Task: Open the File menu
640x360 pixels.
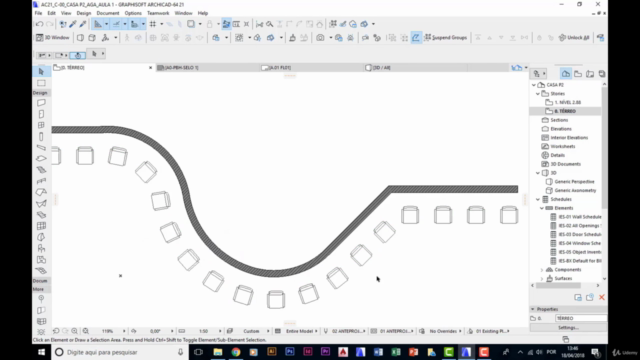Action: coord(38,13)
